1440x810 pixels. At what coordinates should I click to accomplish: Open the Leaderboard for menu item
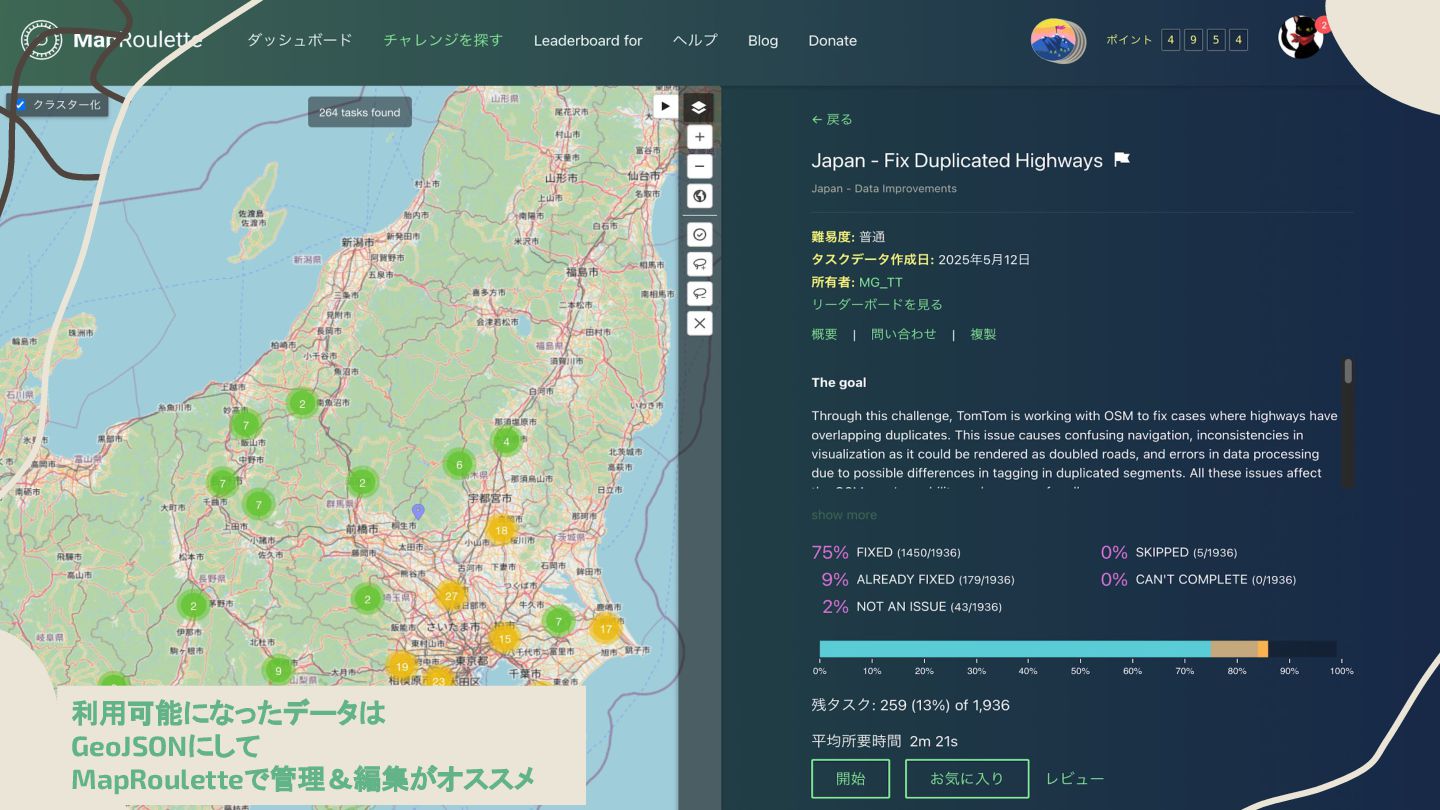588,40
